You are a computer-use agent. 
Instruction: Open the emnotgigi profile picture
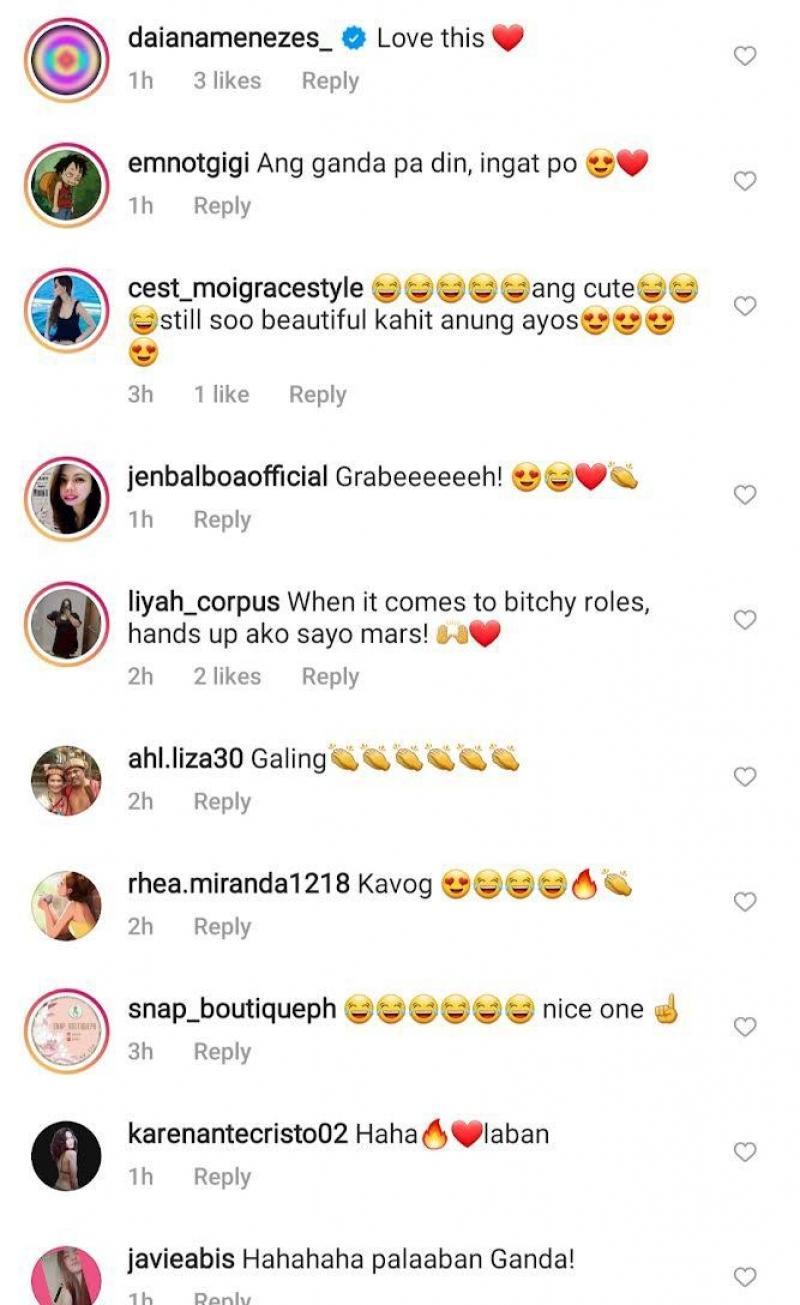(x=66, y=185)
